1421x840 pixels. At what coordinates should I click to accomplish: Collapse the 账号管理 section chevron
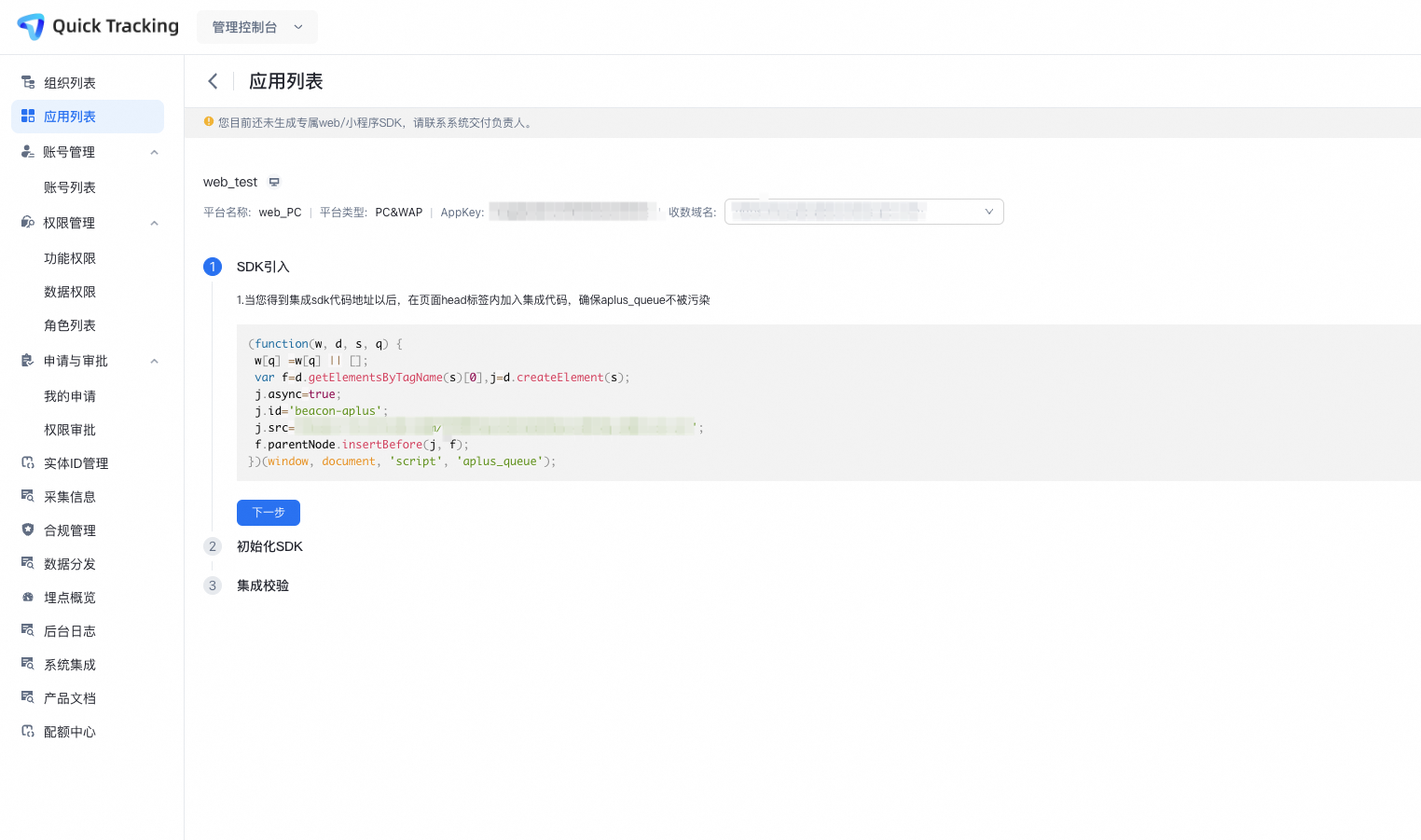pos(155,152)
